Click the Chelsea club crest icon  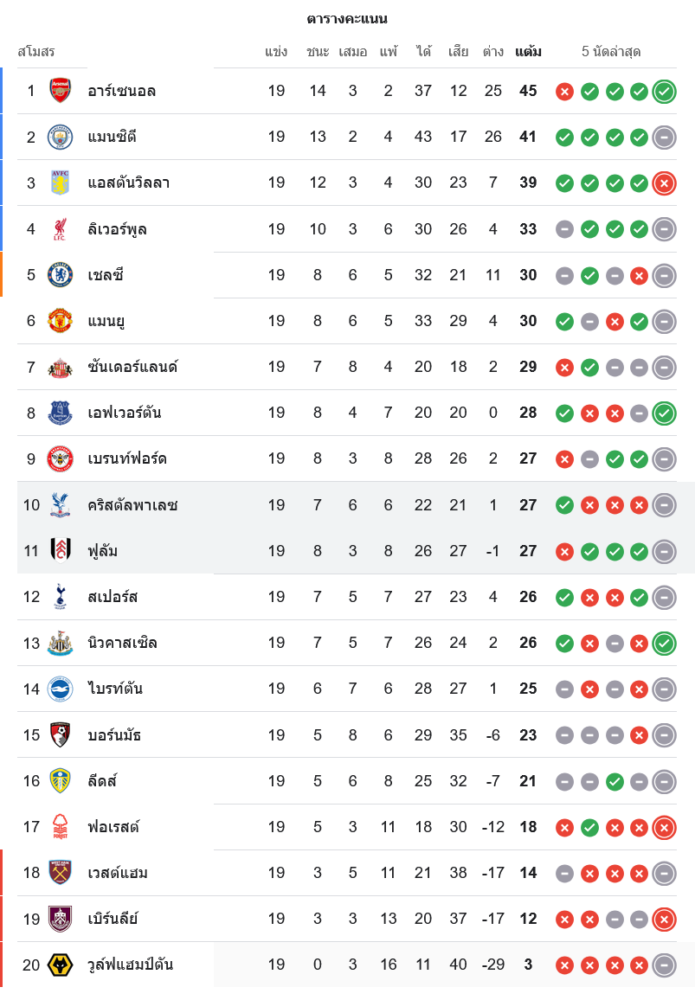click(x=61, y=275)
